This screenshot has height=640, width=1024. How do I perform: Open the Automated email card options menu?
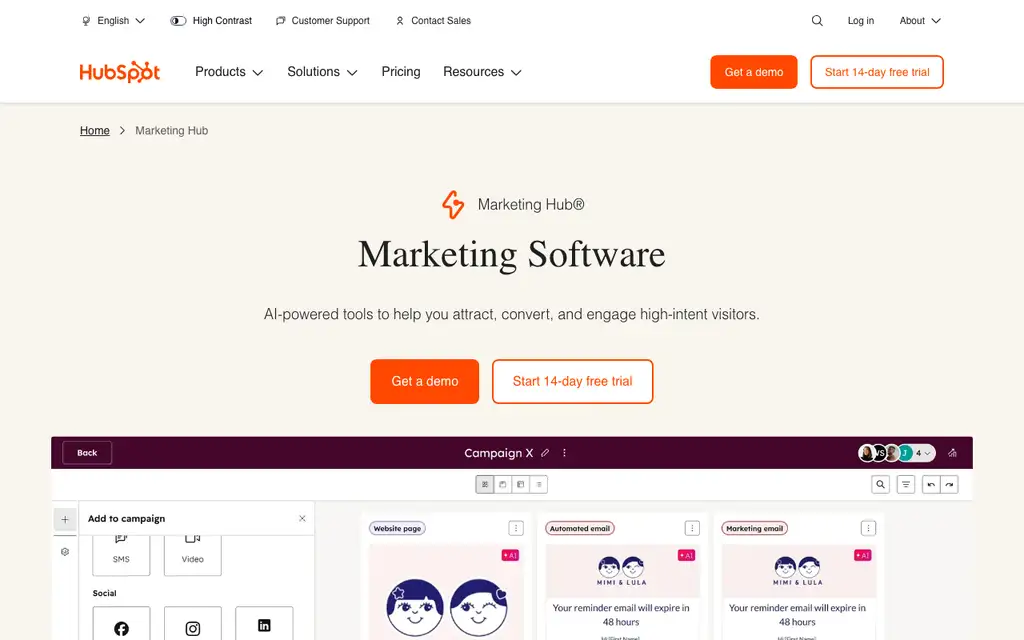tap(692, 528)
